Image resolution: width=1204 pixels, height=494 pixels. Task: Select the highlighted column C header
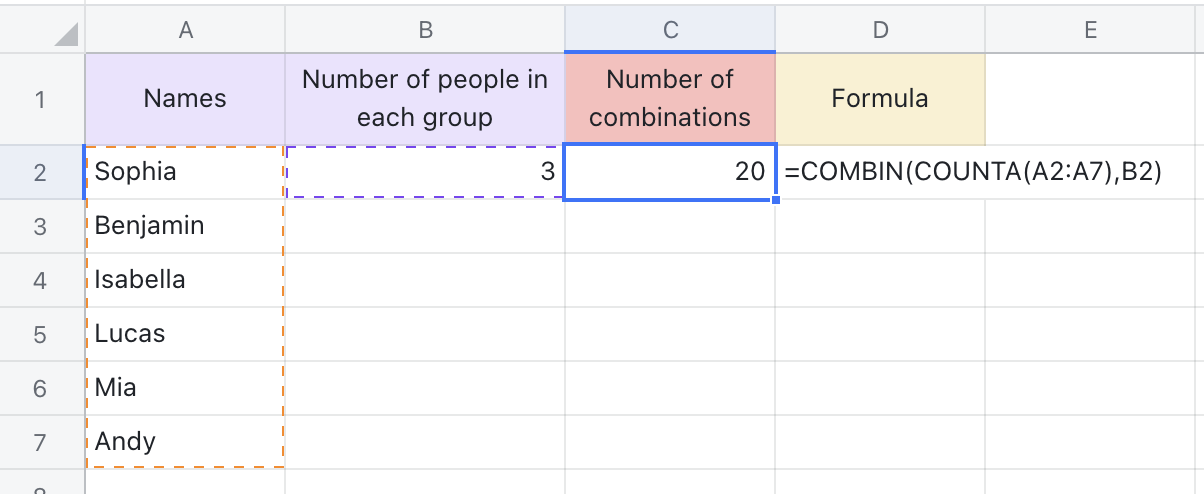coord(670,30)
